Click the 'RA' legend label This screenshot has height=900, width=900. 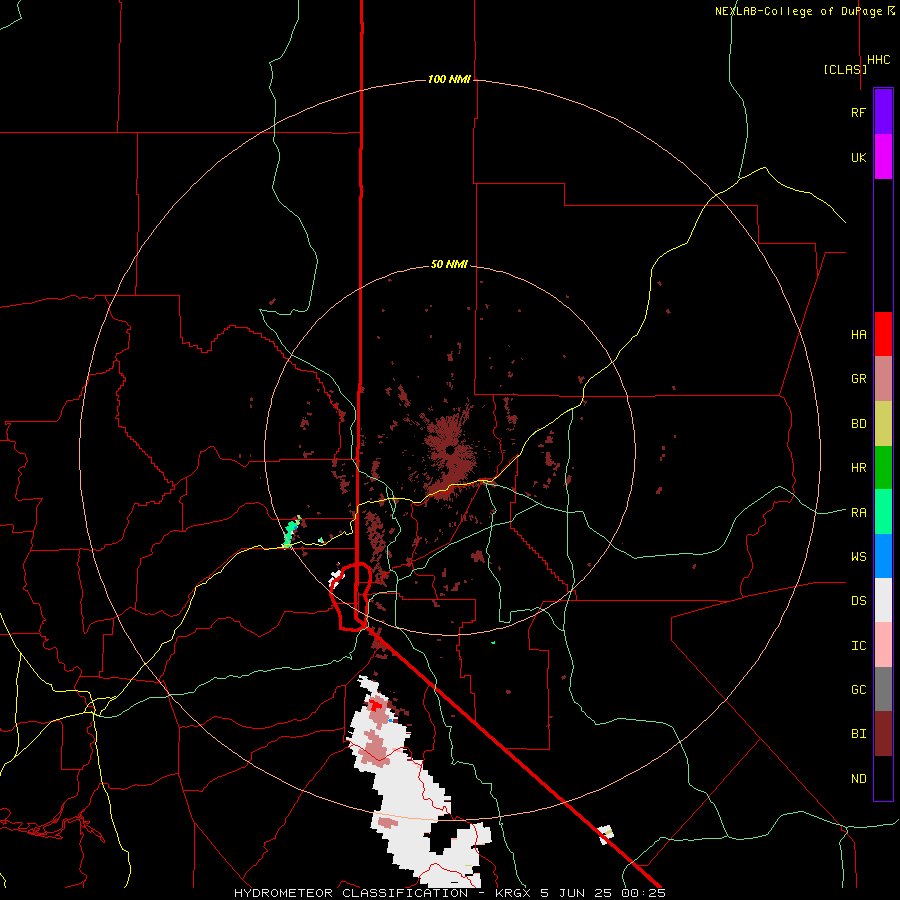tap(858, 513)
